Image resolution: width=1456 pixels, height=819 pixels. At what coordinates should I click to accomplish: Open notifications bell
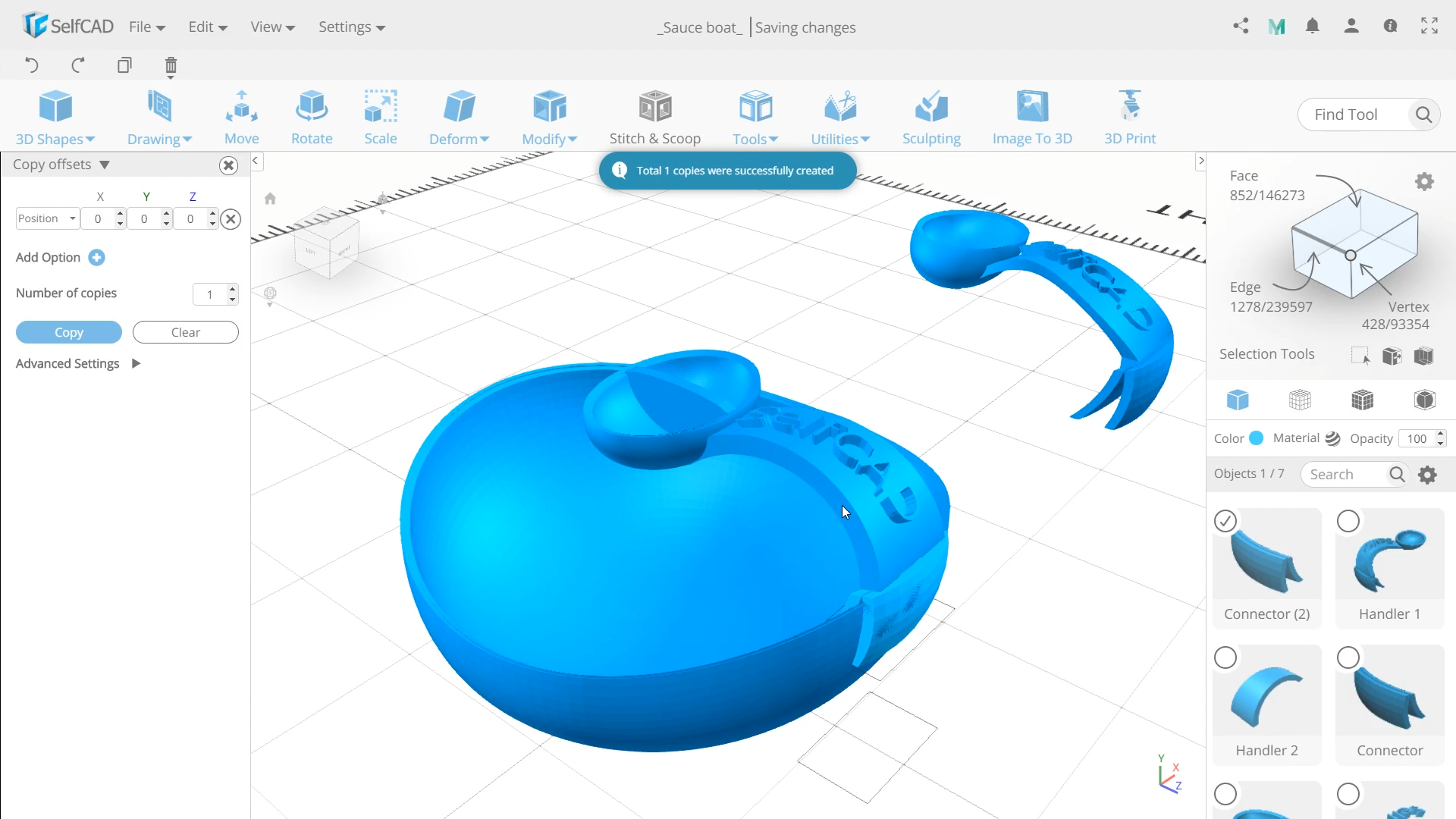pyautogui.click(x=1313, y=27)
